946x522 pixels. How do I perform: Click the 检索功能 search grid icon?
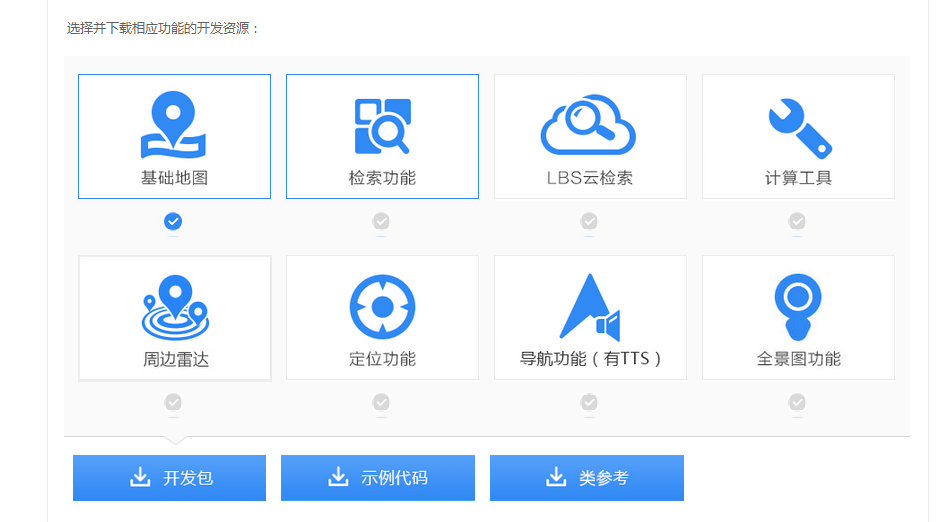(x=383, y=126)
